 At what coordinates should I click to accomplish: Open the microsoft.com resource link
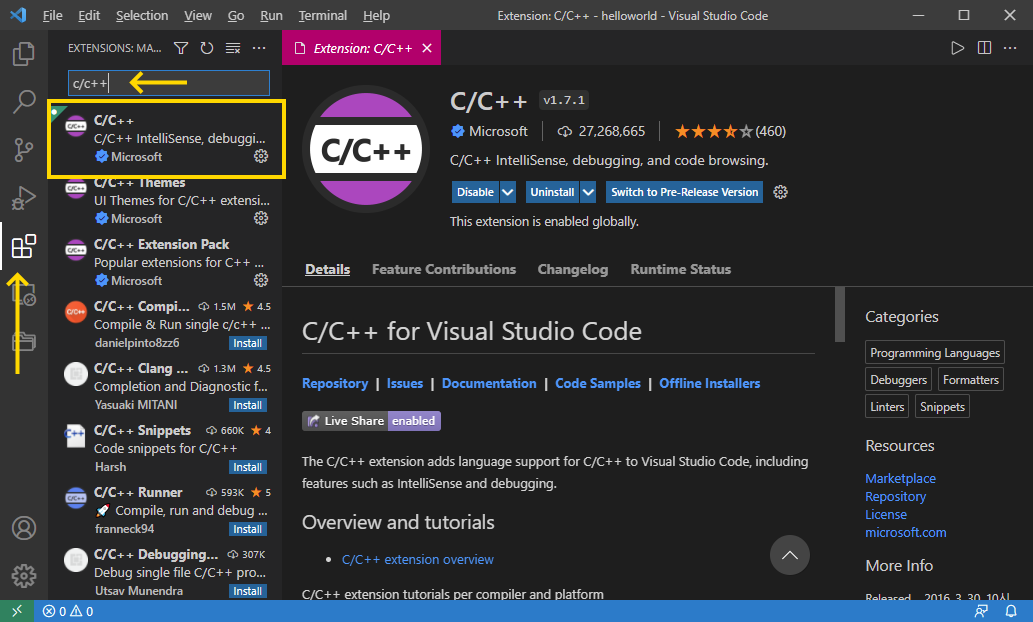tap(905, 532)
